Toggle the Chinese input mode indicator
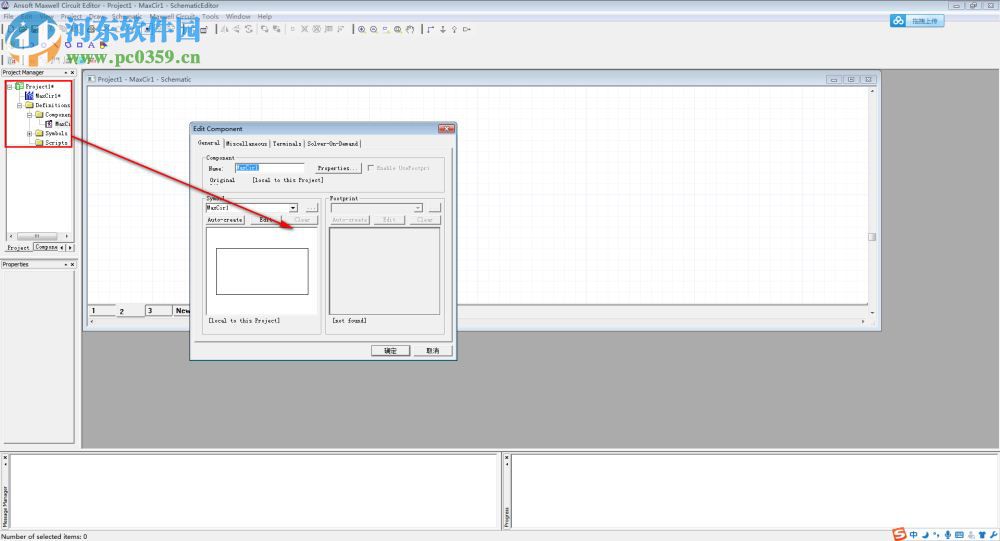Screen dimensions: 1000x541 pyautogui.click(x=913, y=534)
